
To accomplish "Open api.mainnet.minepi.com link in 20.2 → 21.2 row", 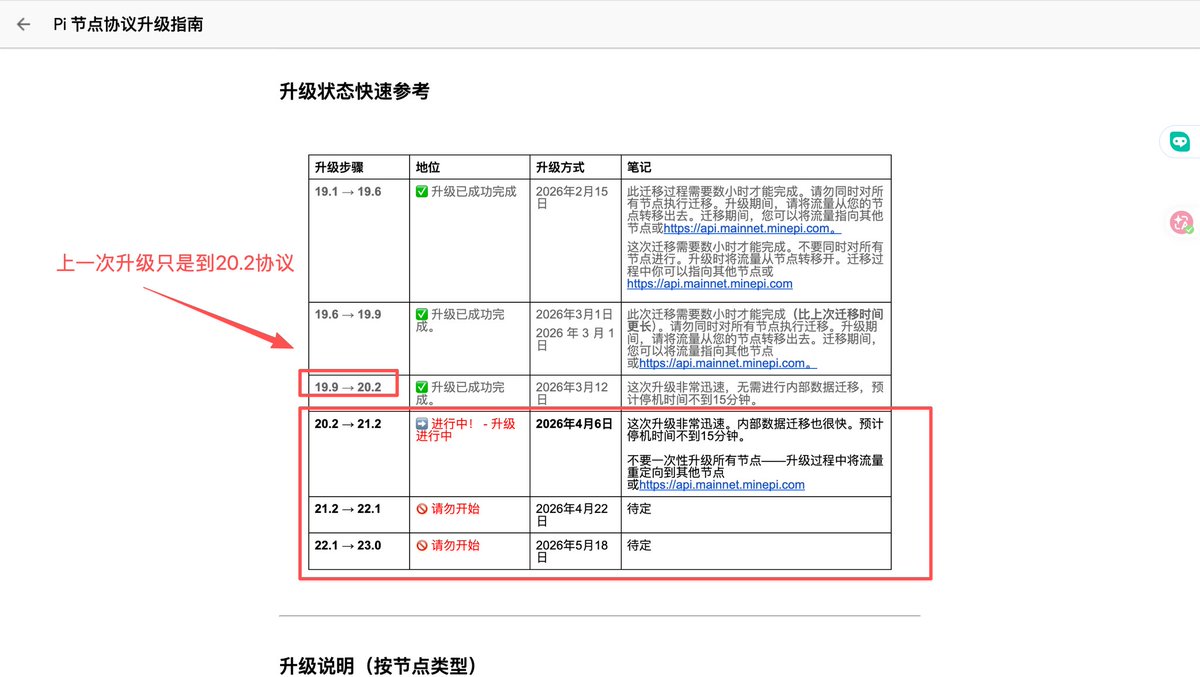I will 722,485.
